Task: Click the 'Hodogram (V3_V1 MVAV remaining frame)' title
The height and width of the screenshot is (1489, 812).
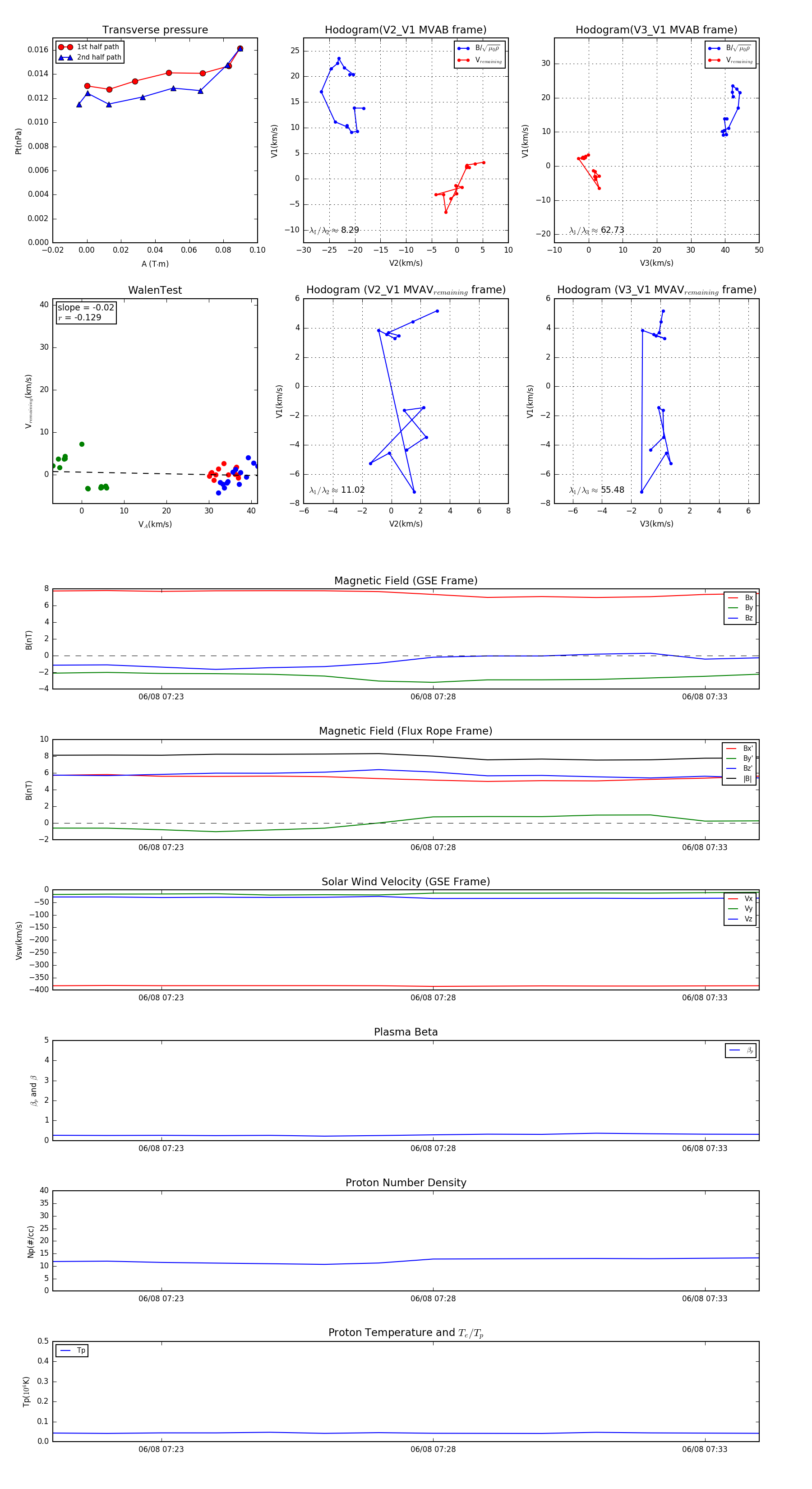Action: (656, 290)
